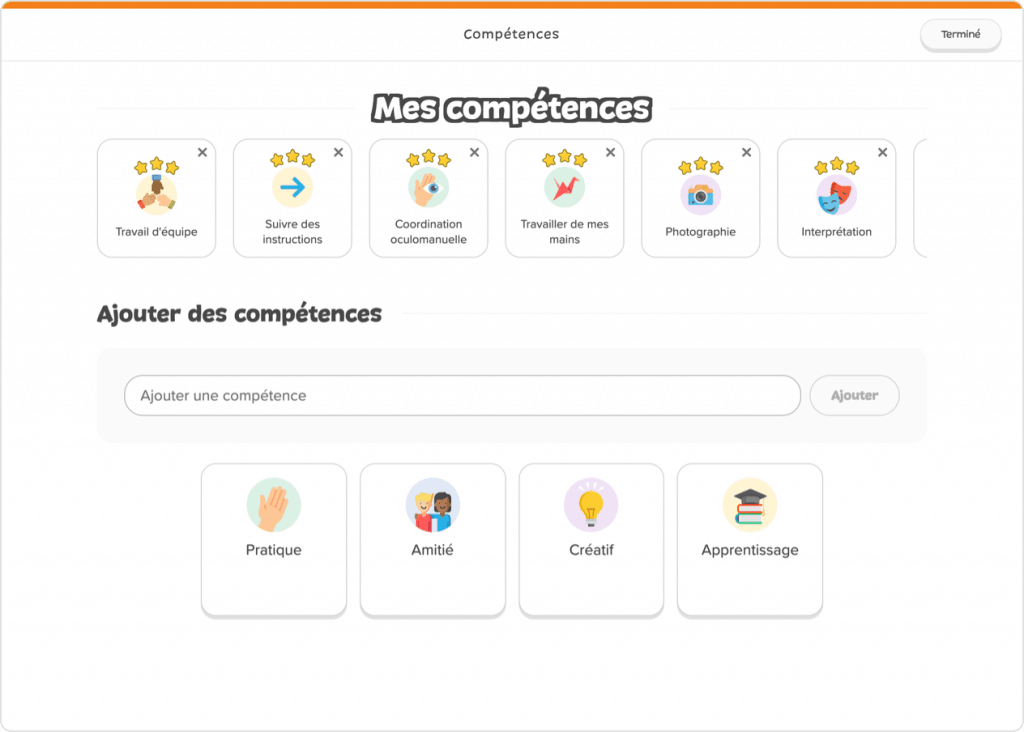The height and width of the screenshot is (732, 1024).
Task: Remove the Interprétation skill
Action: [882, 153]
